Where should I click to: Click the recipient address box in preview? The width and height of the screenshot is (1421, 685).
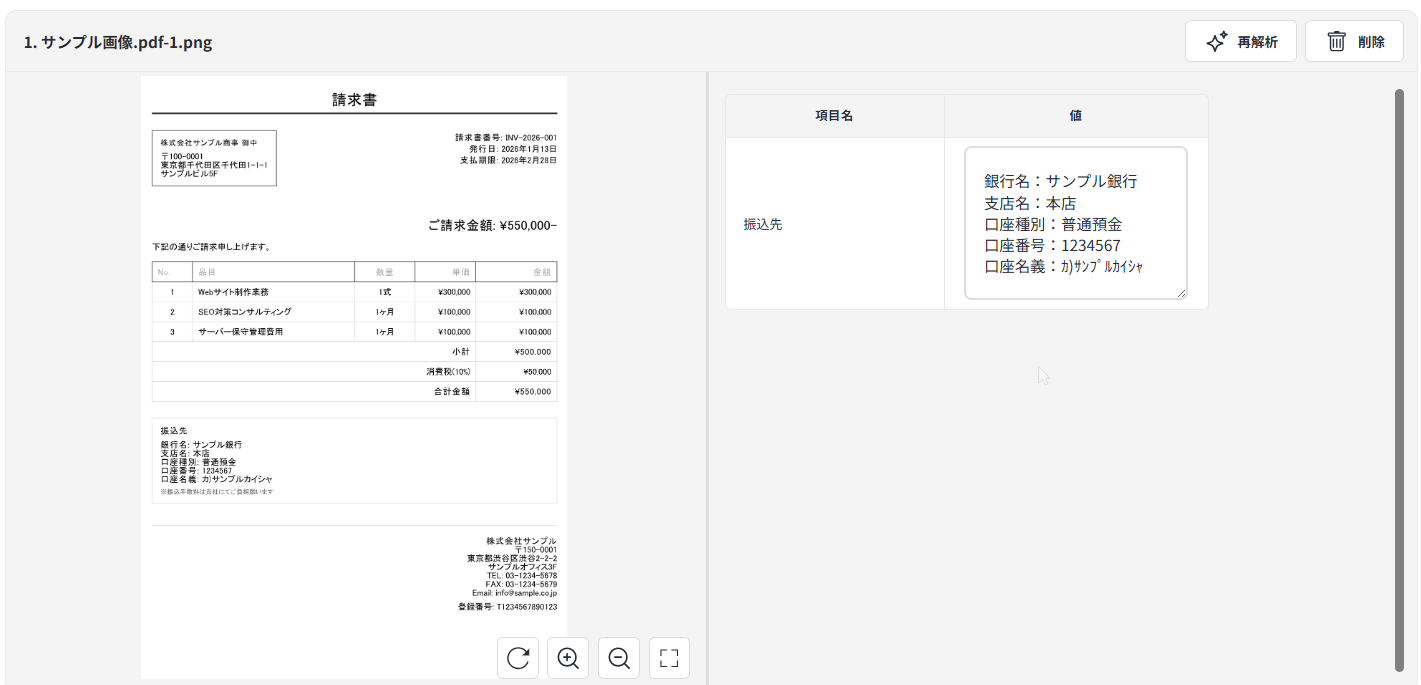(214, 158)
